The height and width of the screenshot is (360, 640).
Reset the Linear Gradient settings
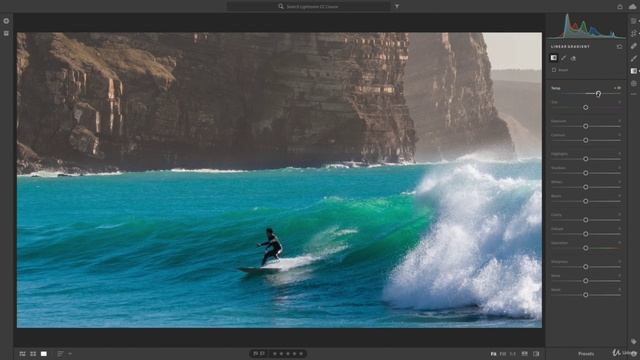tap(620, 47)
